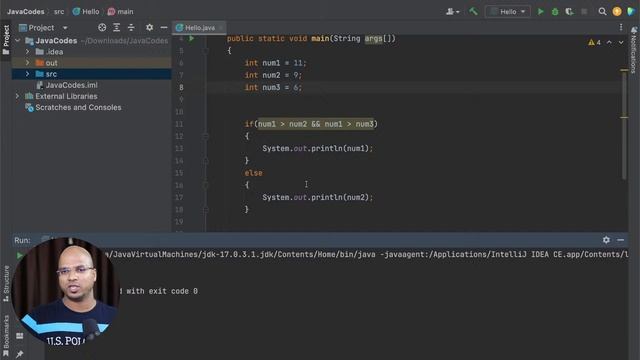Expand the .idea folder
This screenshot has height=360, width=640.
(27, 52)
